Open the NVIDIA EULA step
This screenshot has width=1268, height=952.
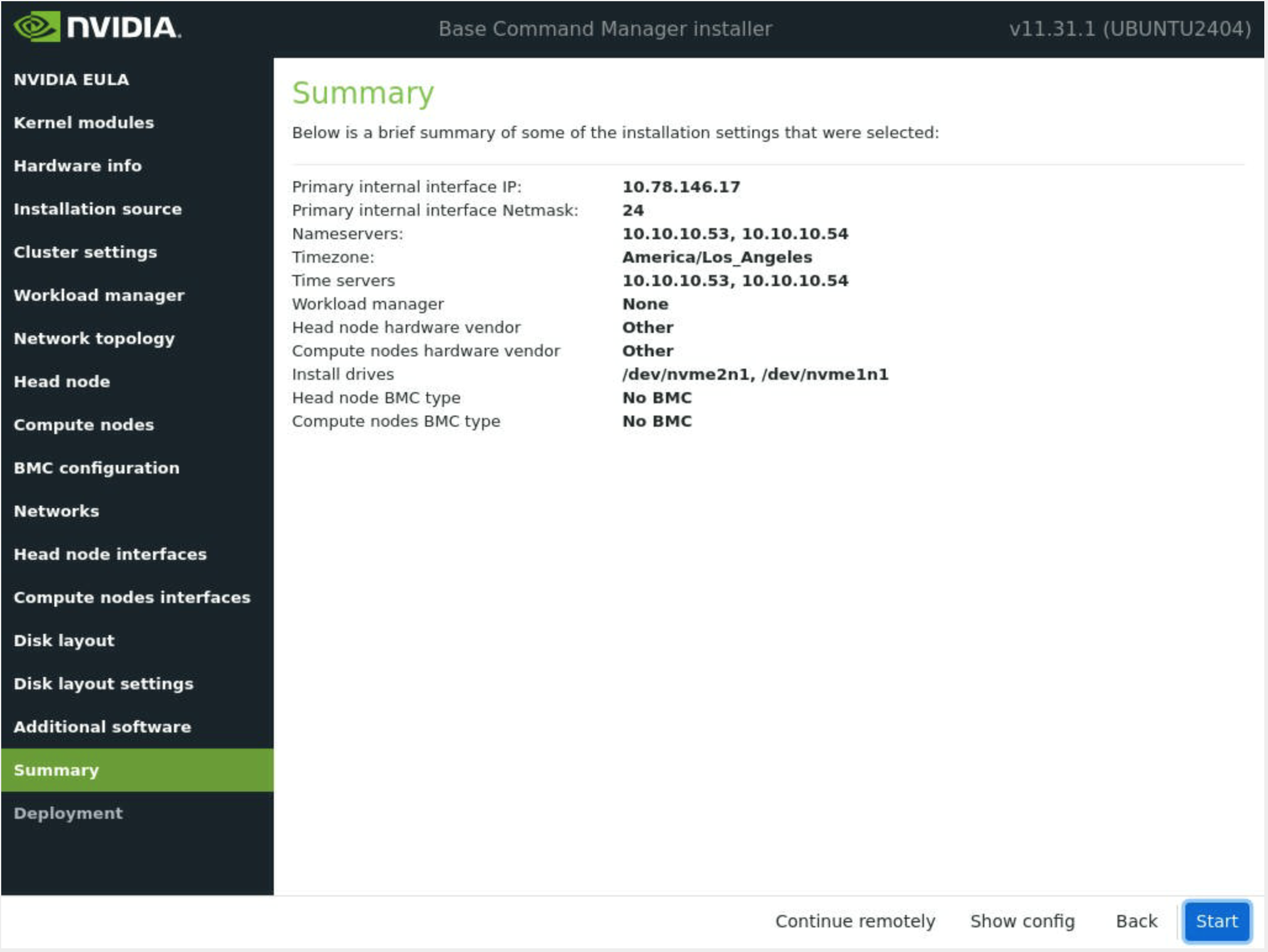[x=72, y=80]
